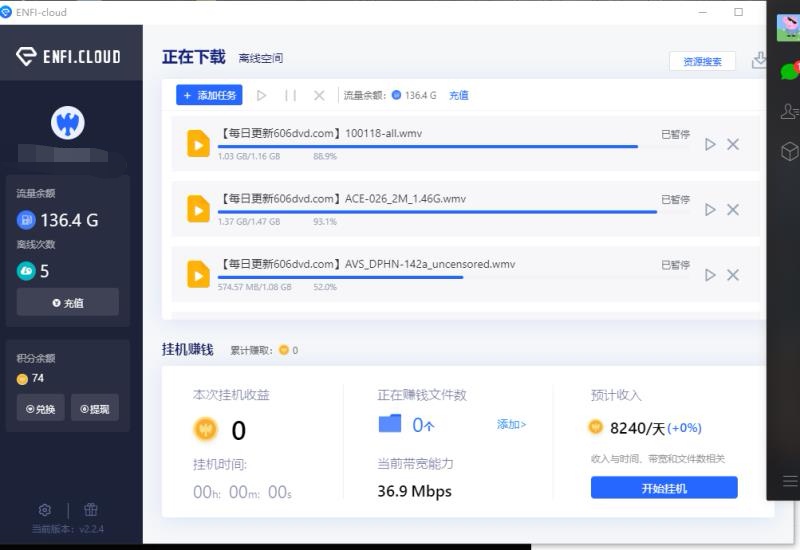
Task: Click the ENFI.CLOUD logo
Action: 68,56
